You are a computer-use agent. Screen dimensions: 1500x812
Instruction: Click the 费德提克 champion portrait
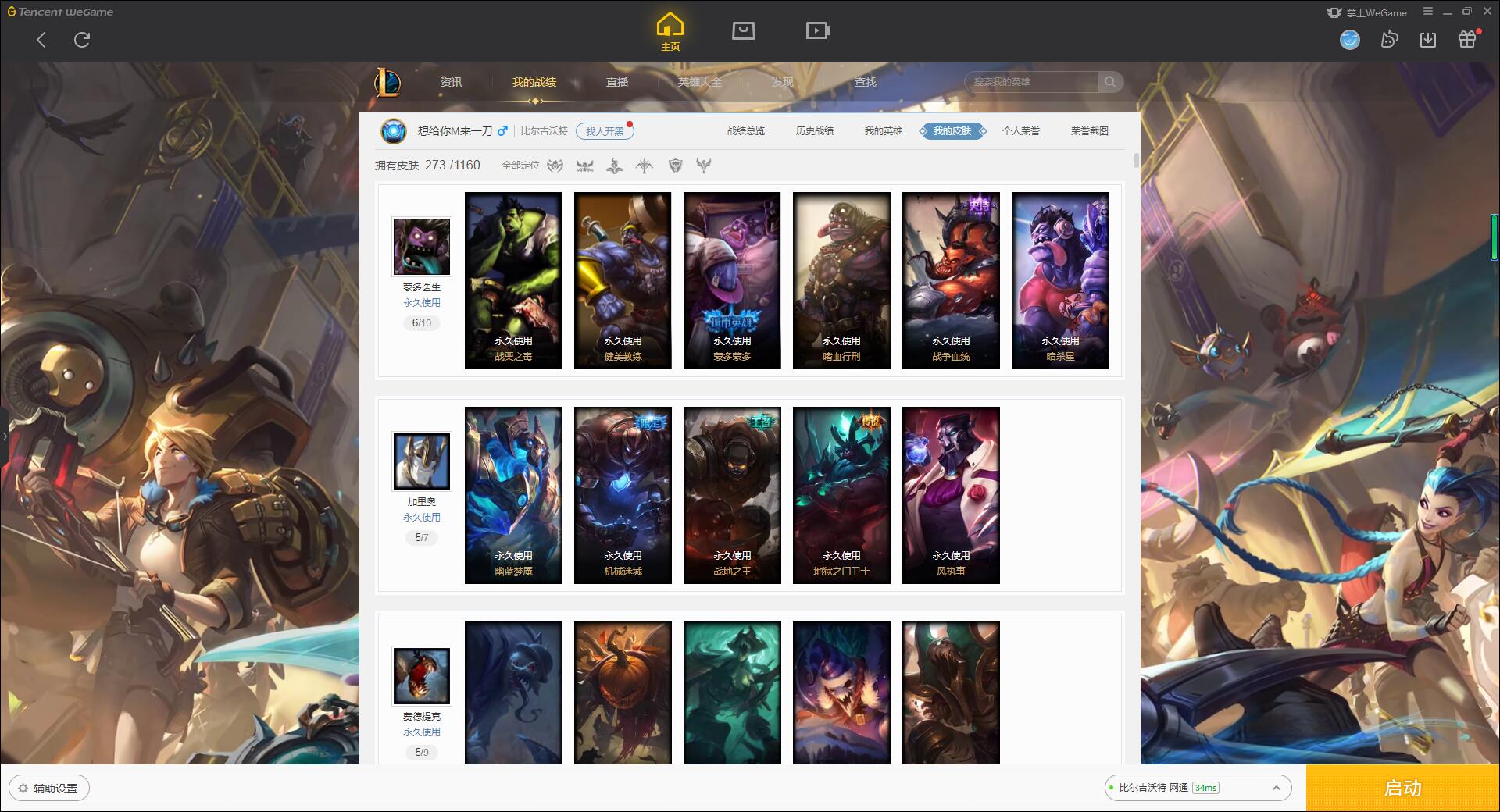tap(422, 676)
